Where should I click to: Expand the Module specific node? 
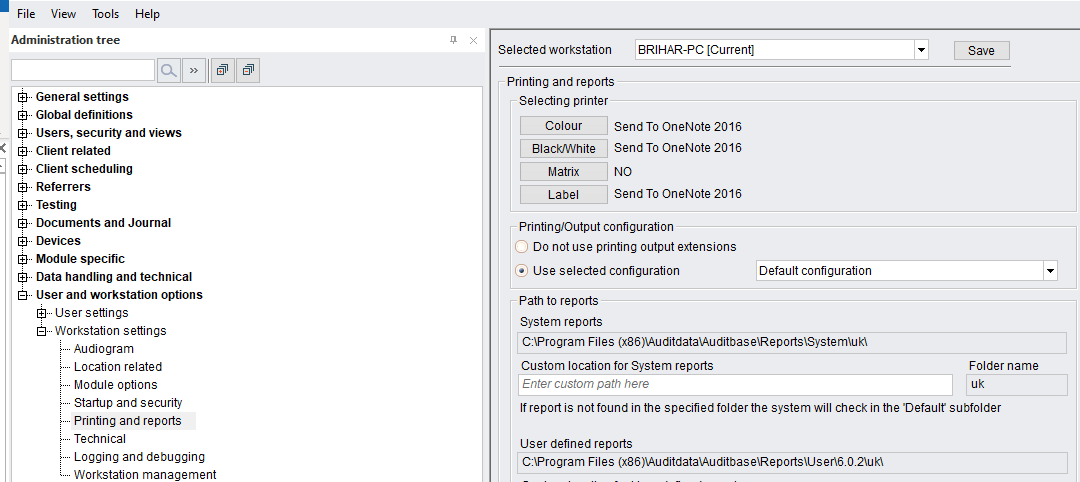point(23,259)
